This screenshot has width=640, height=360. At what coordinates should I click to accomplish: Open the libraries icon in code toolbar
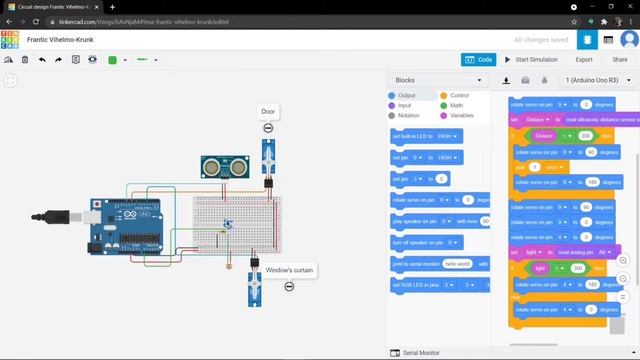pos(525,80)
